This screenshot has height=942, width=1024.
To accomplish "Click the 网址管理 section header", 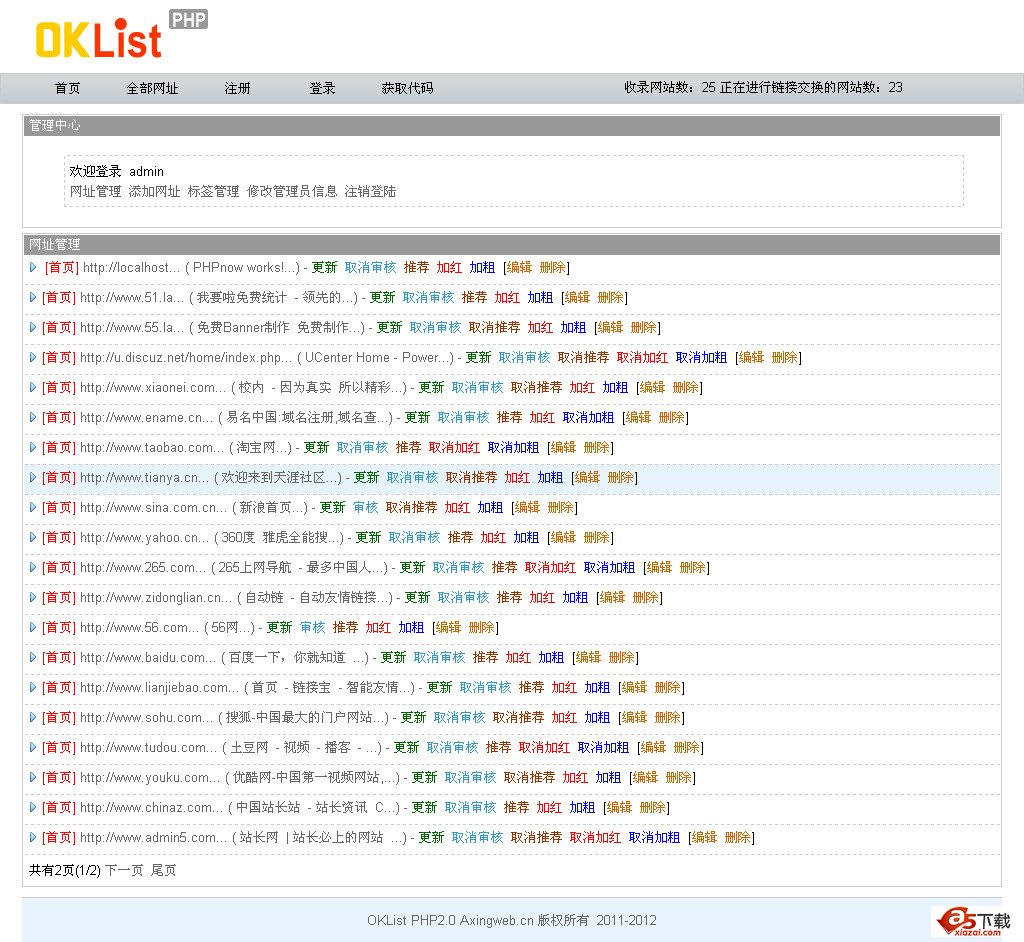I will [512, 245].
